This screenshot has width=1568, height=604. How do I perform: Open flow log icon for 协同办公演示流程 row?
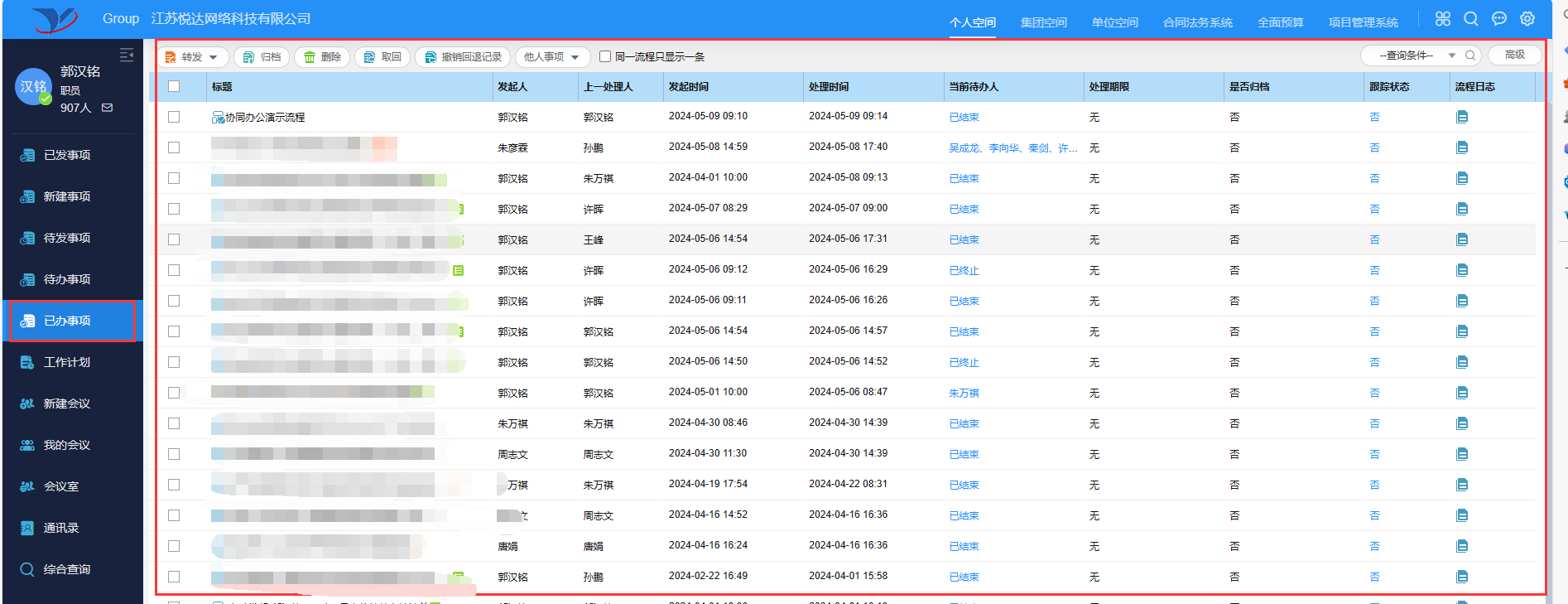1462,118
